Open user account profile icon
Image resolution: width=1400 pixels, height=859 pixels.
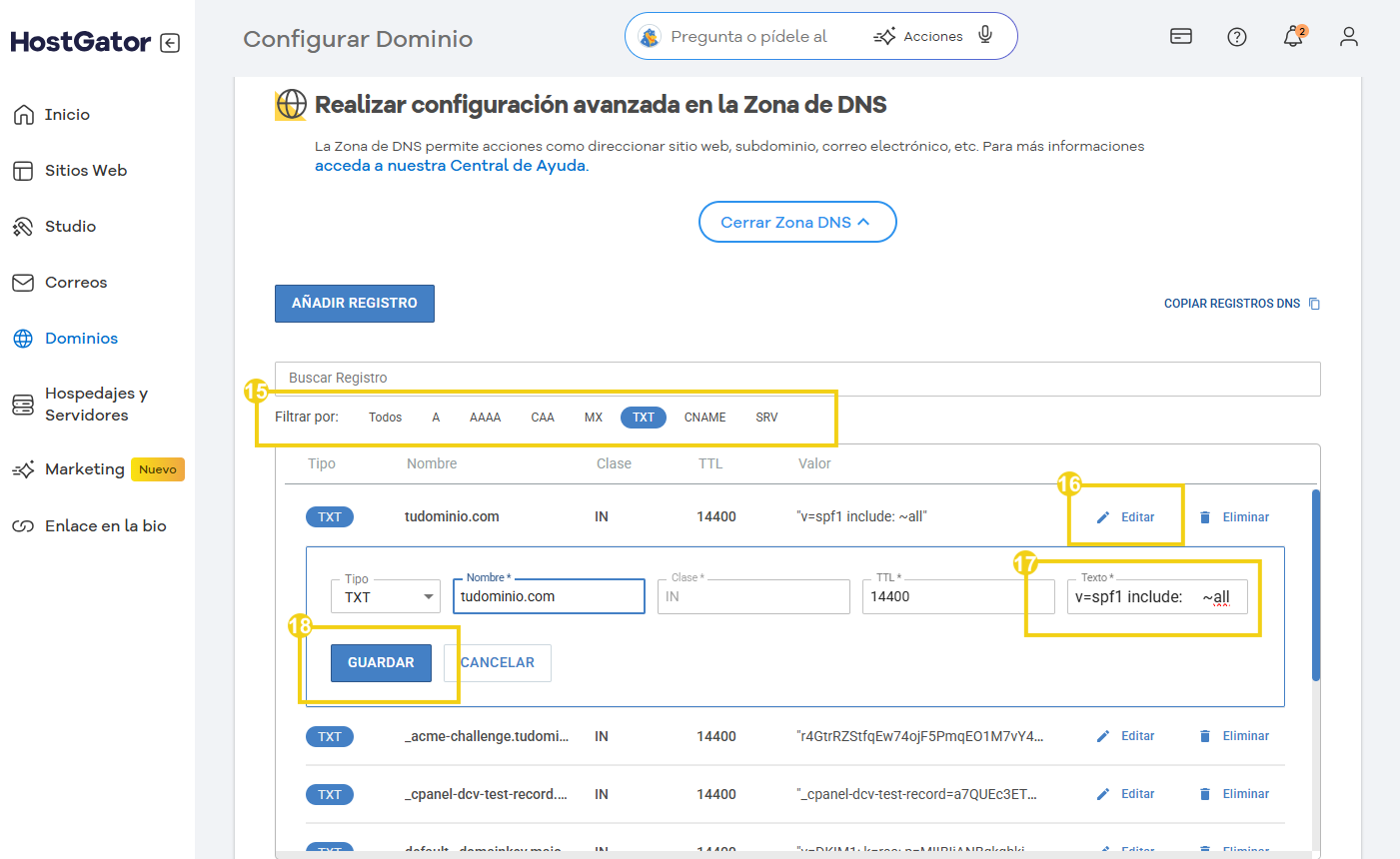1349,37
